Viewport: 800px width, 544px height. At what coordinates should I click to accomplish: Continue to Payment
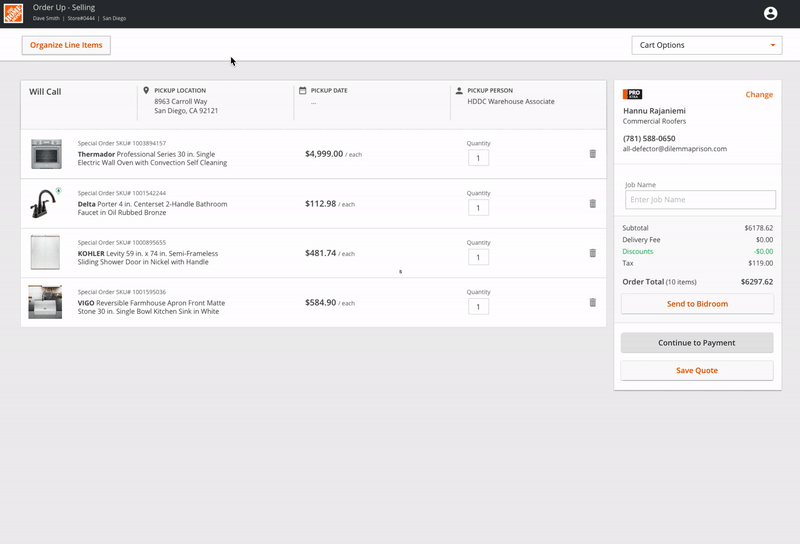[x=697, y=343]
